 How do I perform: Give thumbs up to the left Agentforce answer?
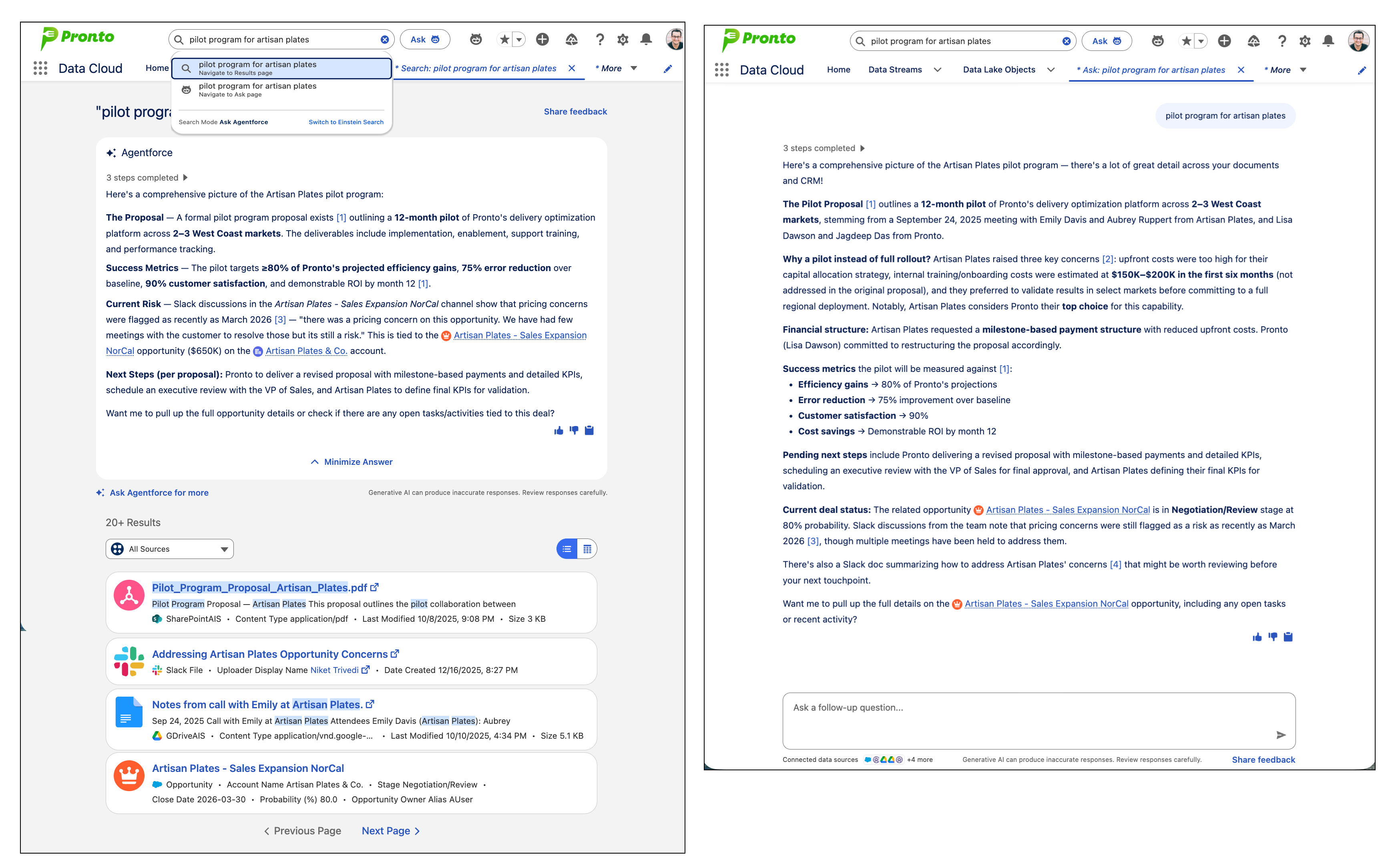tap(558, 430)
